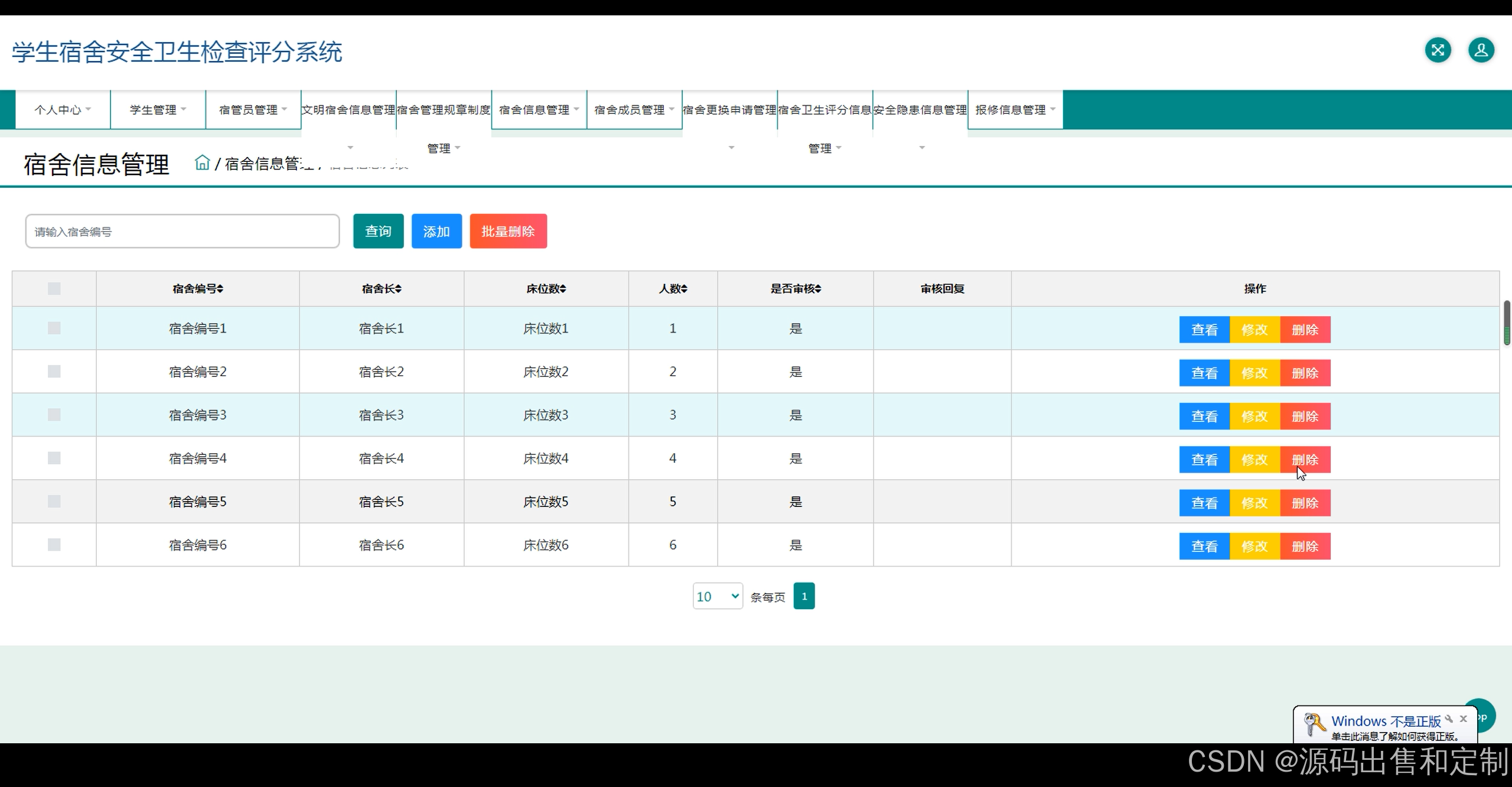The width and height of the screenshot is (1512, 787).
Task: Sort by 宿舍长 column sort arrows
Action: (x=399, y=289)
